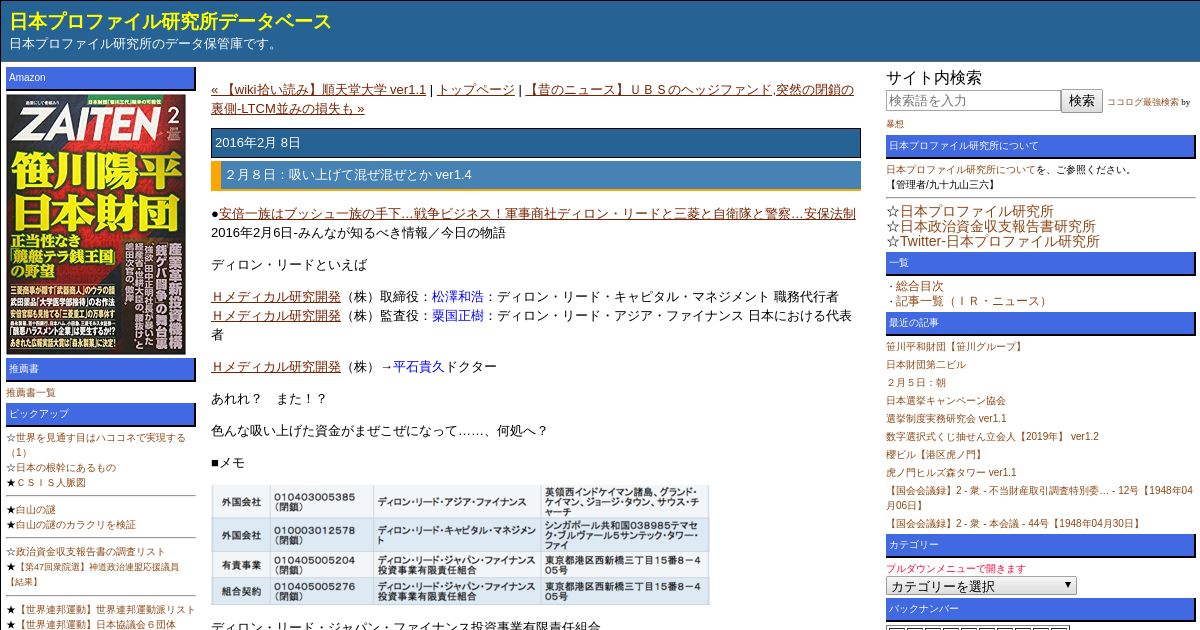Open 推薦書一覧 link in left sidebar

pos(31,392)
